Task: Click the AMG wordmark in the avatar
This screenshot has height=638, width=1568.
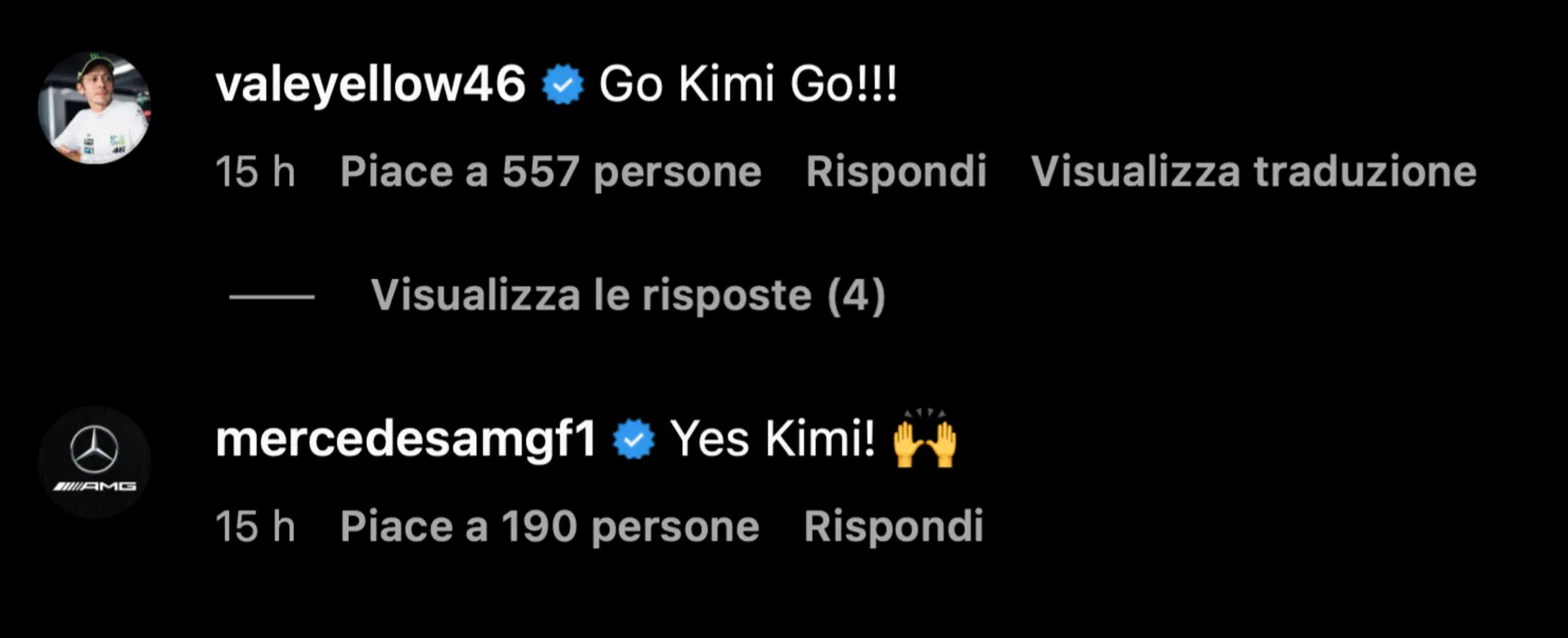Action: [95, 487]
